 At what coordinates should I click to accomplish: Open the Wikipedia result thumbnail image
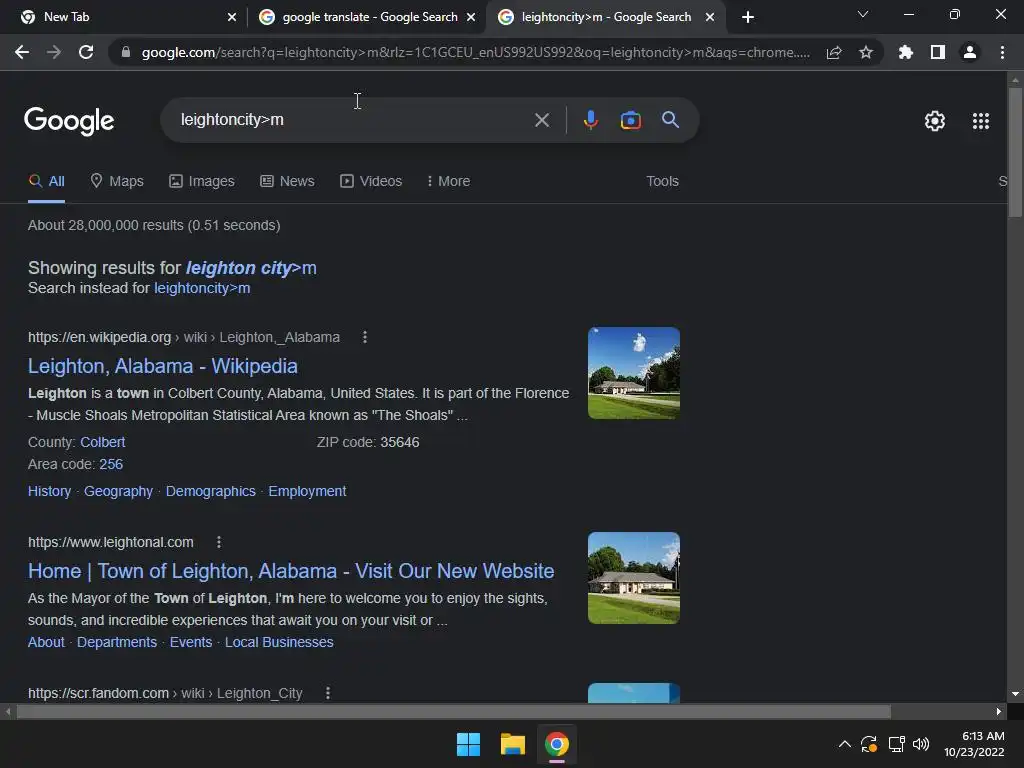point(633,373)
